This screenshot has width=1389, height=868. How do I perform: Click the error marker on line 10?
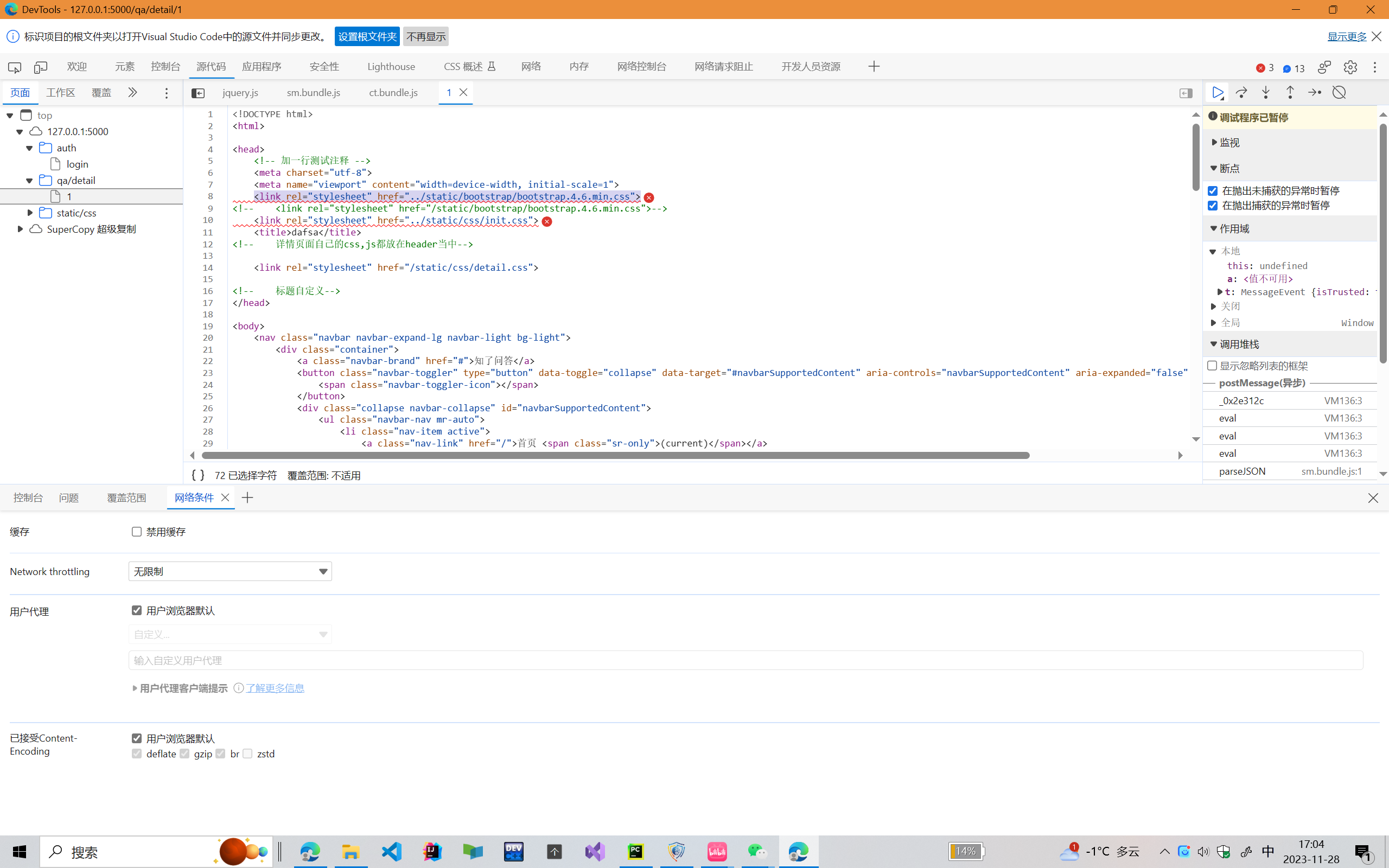coord(547,221)
